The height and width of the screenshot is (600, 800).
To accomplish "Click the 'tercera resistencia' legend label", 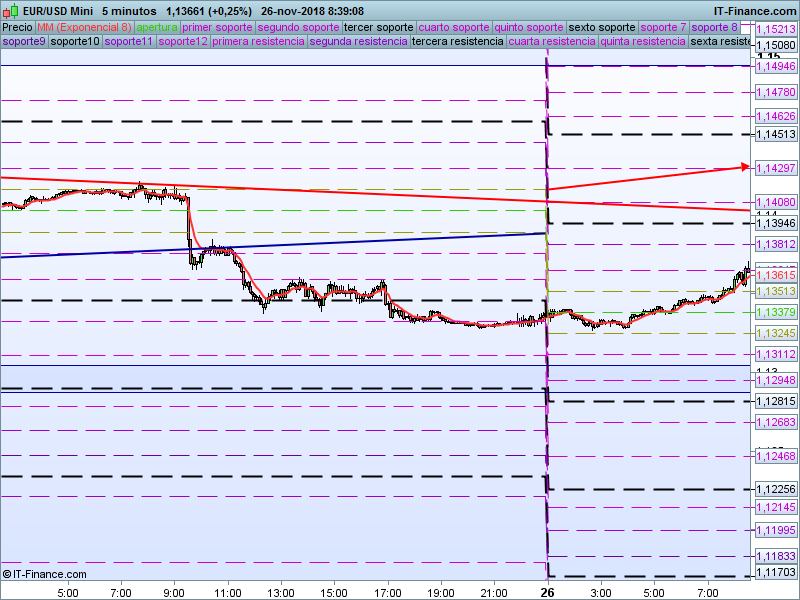I will pyautogui.click(x=458, y=42).
